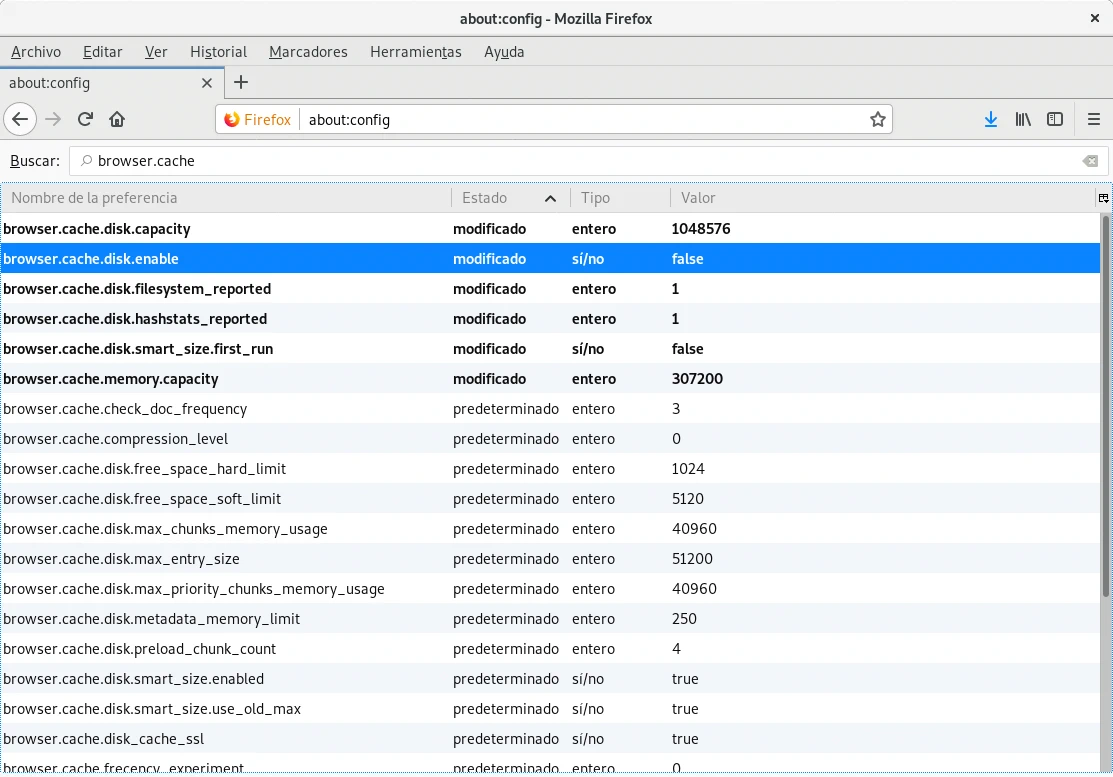Click the back navigation arrow
1113x777 pixels.
tap(20, 119)
